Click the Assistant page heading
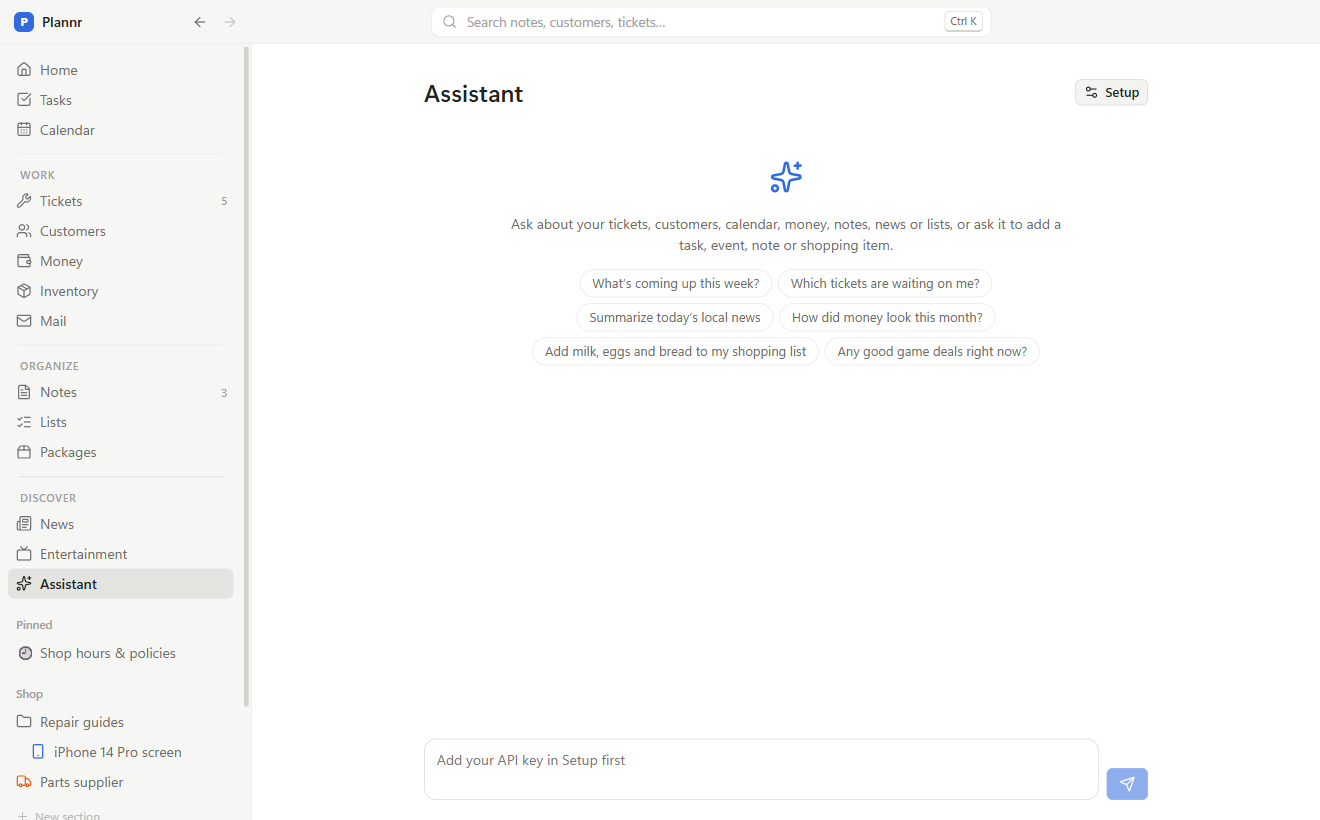1320x820 pixels. point(474,94)
